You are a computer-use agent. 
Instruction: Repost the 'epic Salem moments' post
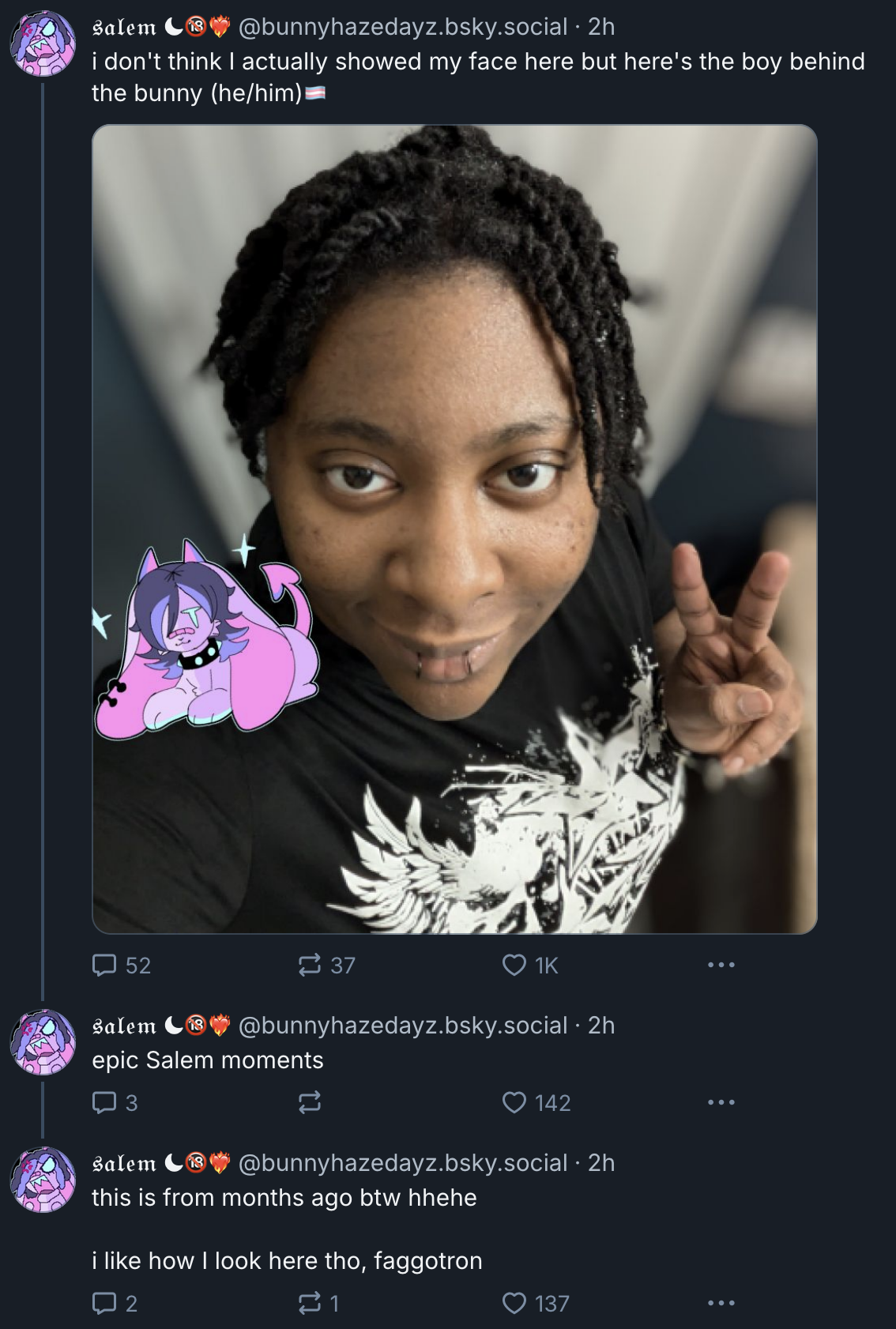pos(309,1102)
